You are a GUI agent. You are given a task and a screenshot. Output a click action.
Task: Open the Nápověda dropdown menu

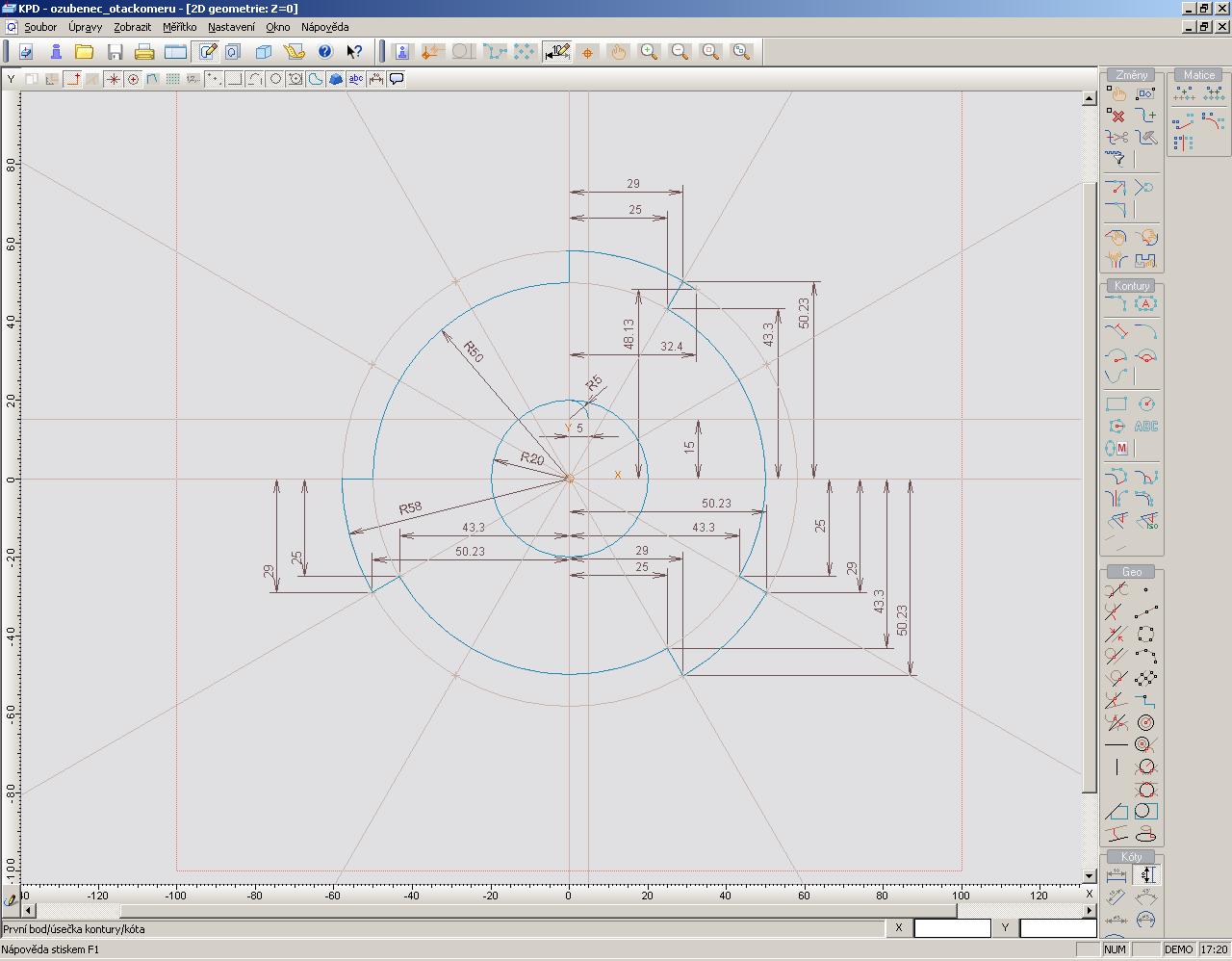point(324,27)
